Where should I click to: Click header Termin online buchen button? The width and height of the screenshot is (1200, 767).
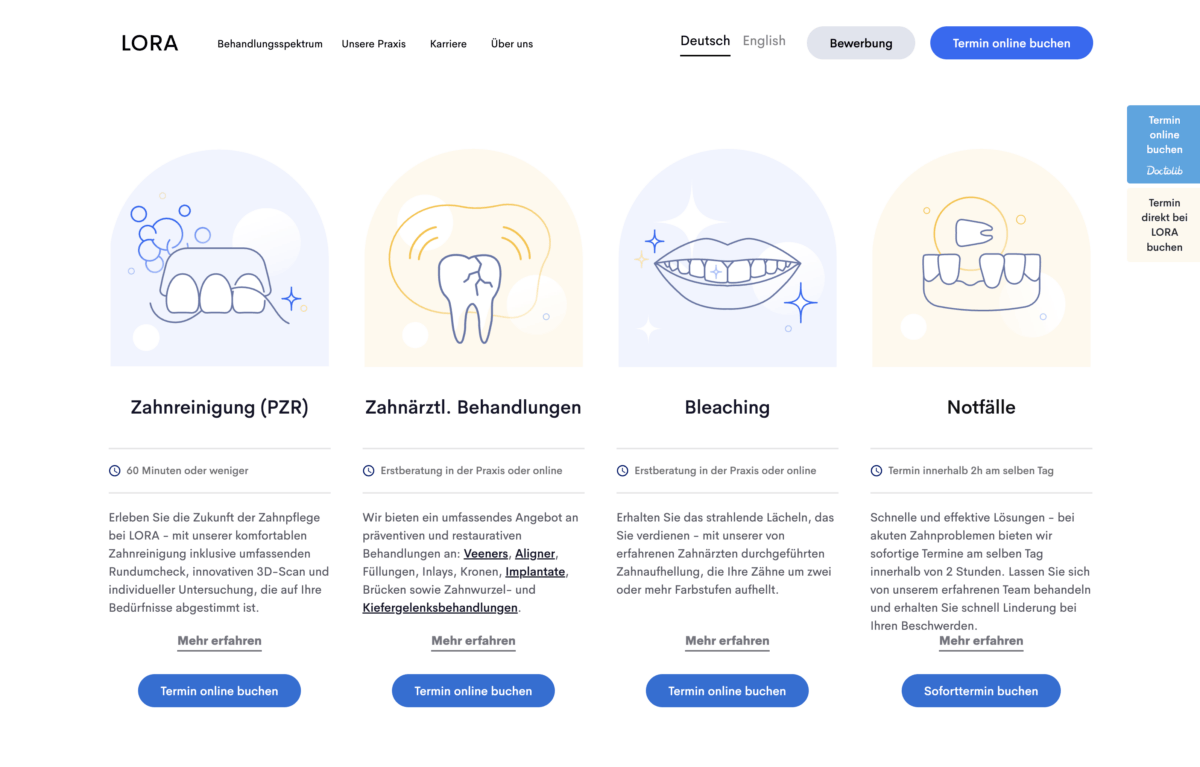pos(1011,43)
